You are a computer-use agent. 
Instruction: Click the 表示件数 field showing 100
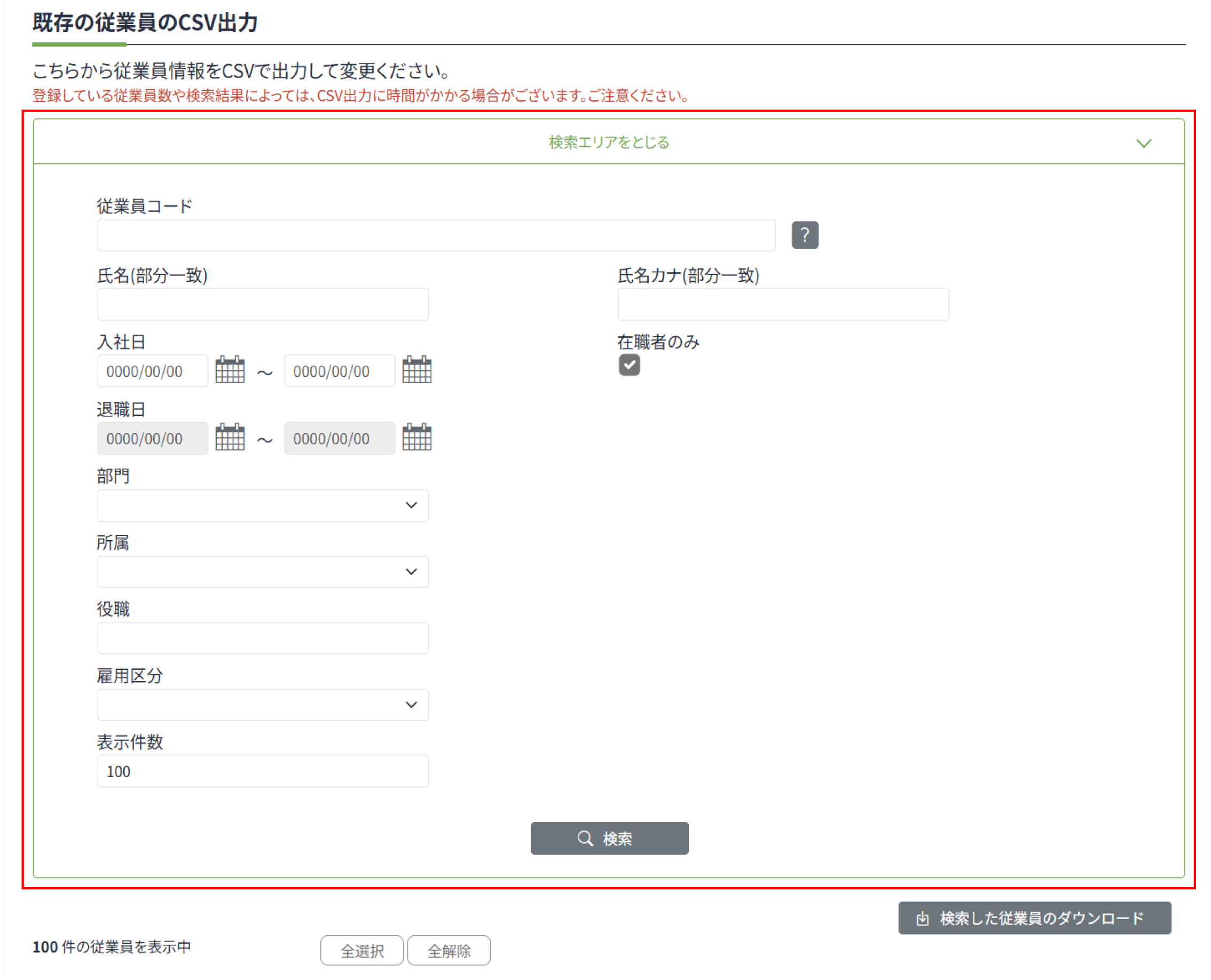tap(263, 771)
